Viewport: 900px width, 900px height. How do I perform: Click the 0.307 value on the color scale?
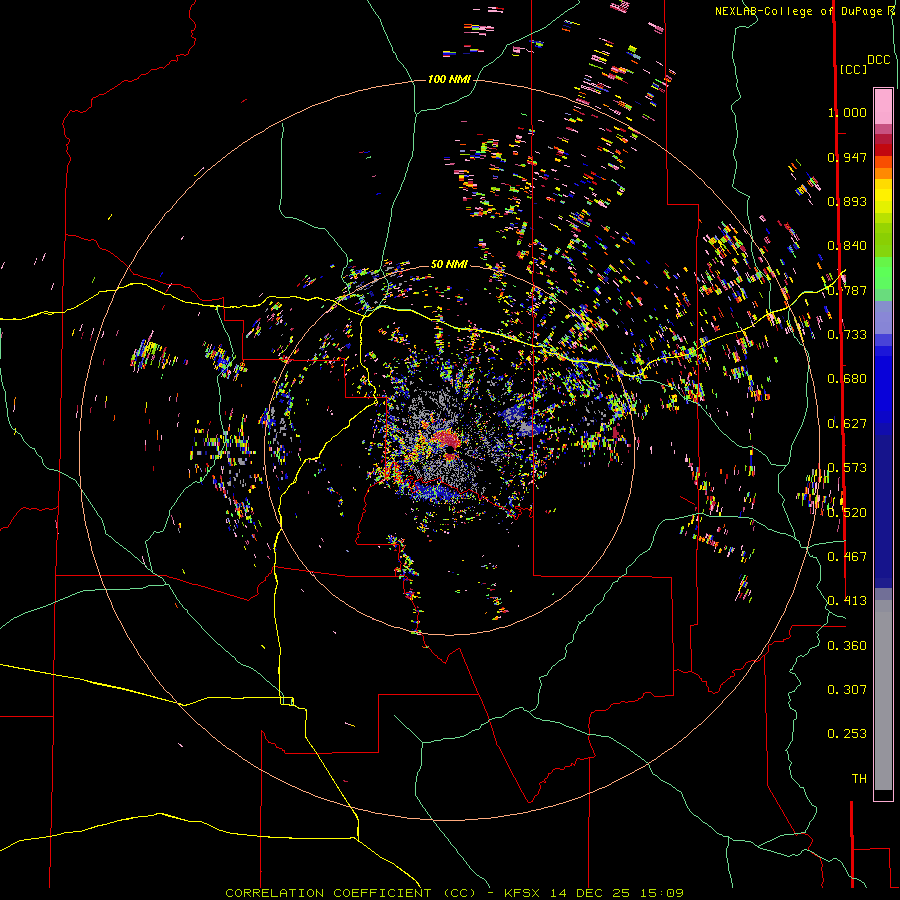847,690
